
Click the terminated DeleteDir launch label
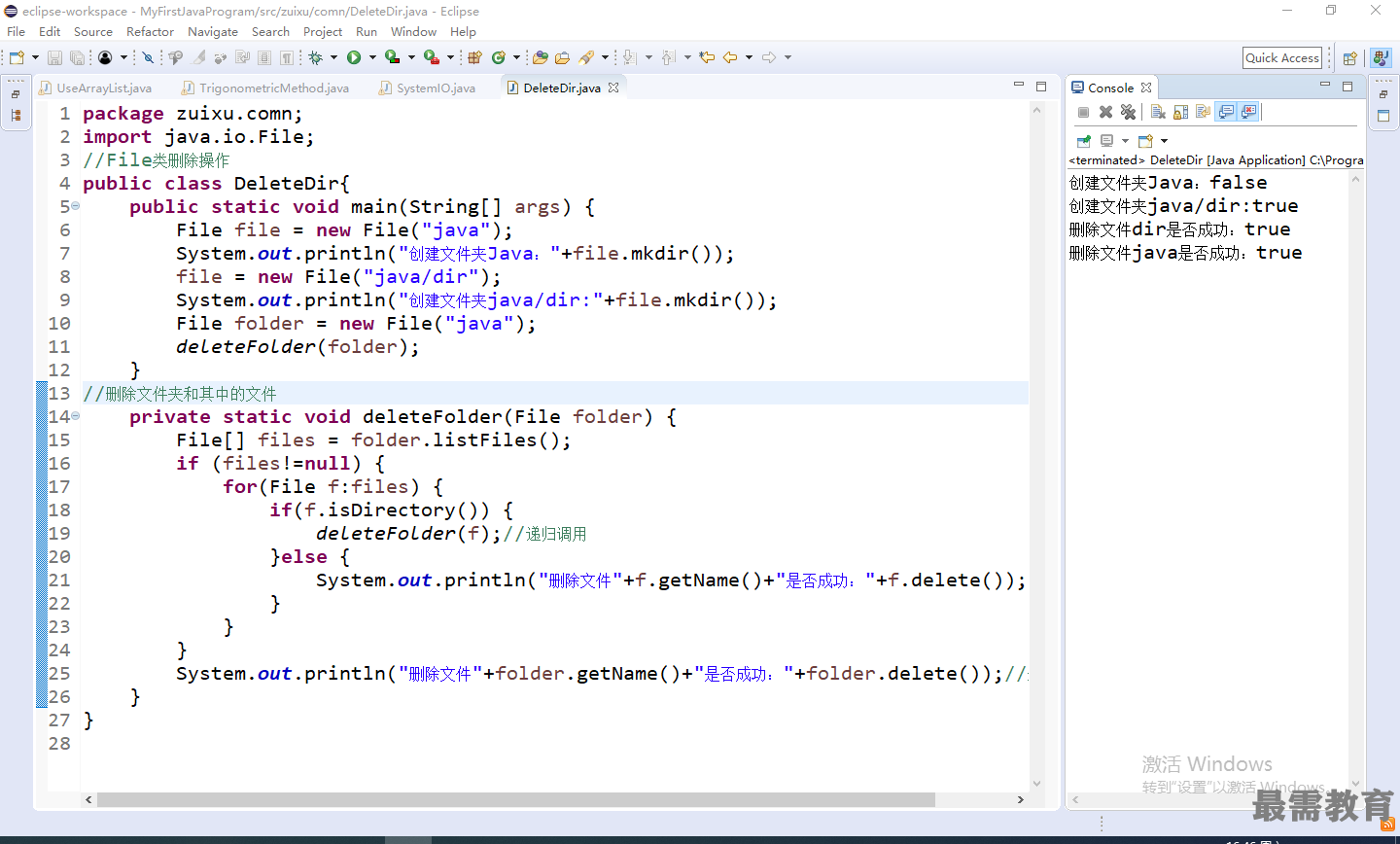1215,159
